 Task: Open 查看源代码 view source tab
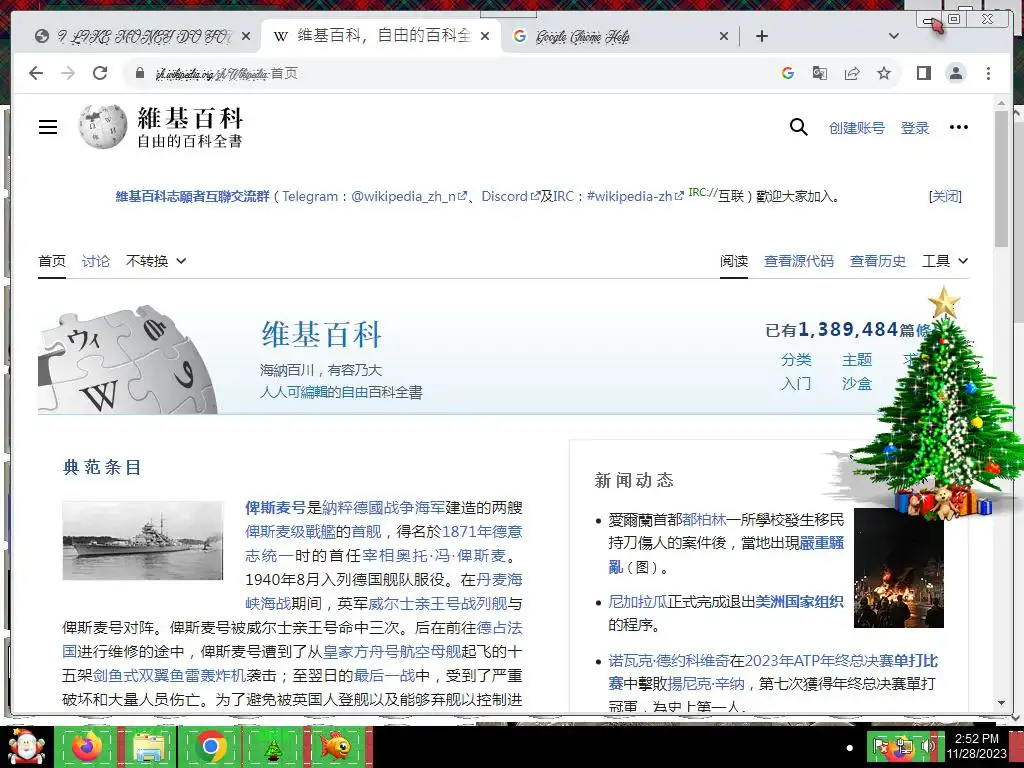click(x=799, y=261)
